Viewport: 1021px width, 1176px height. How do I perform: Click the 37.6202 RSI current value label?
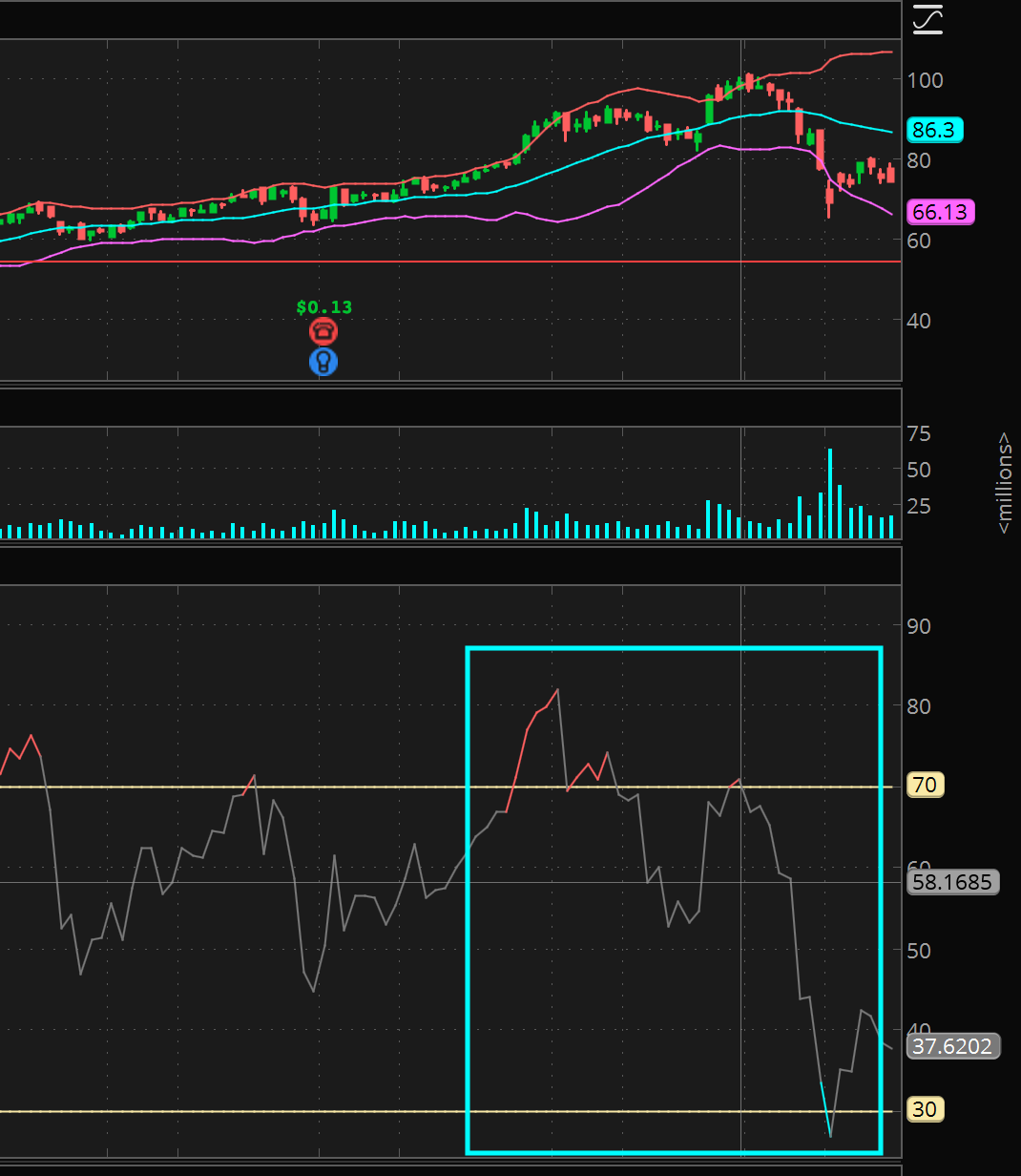(x=953, y=1046)
